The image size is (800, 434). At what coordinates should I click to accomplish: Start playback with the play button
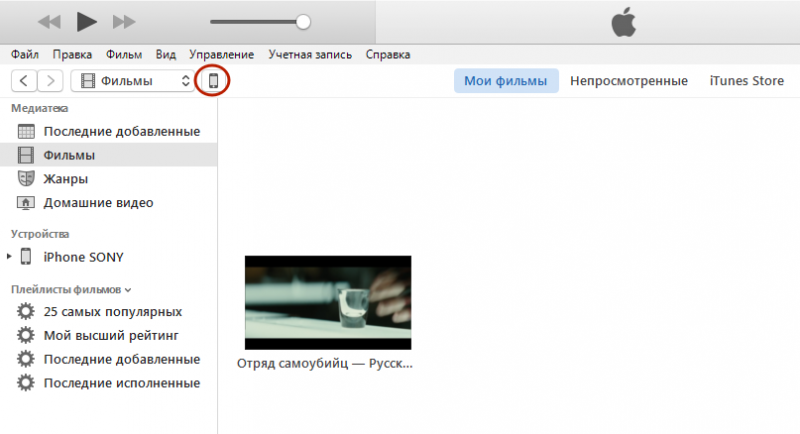[86, 22]
